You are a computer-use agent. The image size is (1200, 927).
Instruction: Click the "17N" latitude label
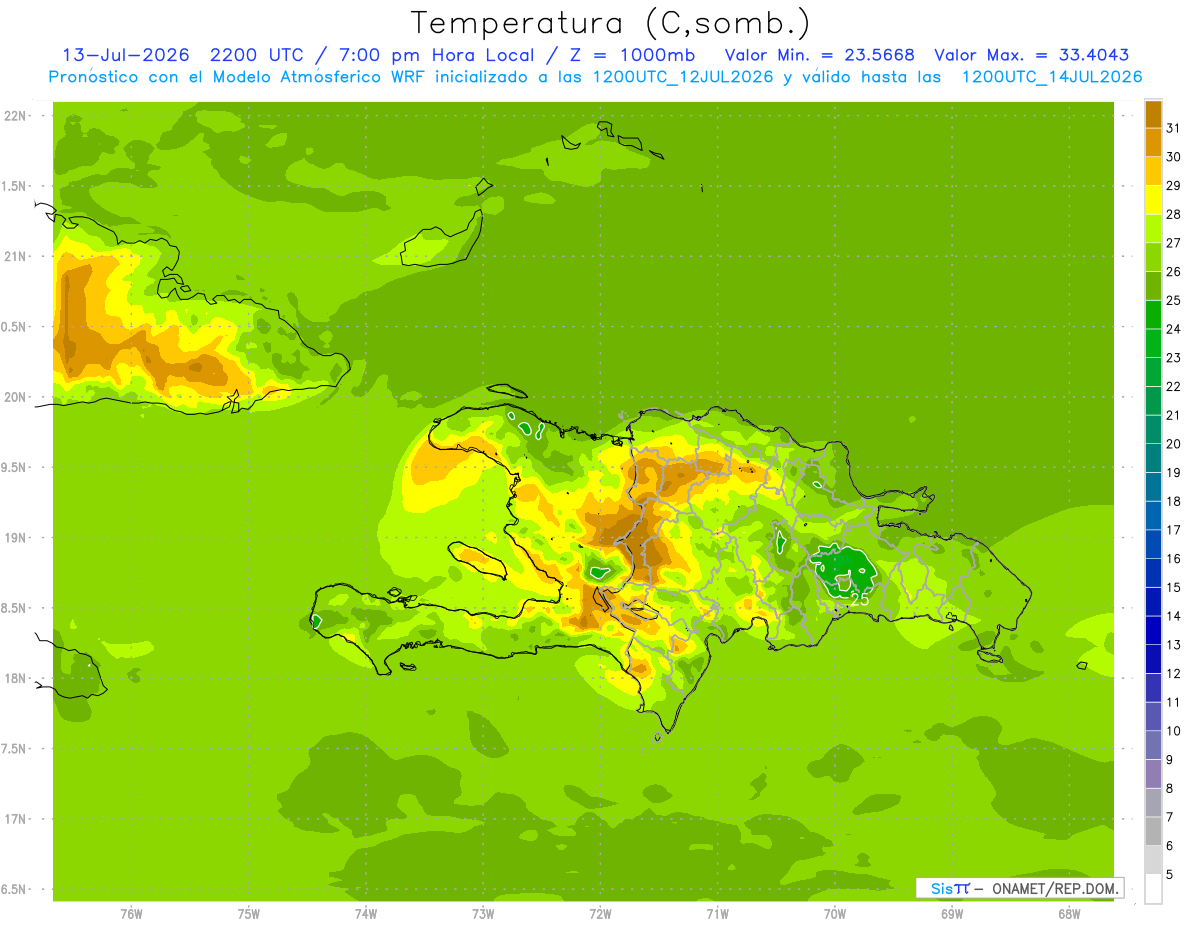point(15,819)
